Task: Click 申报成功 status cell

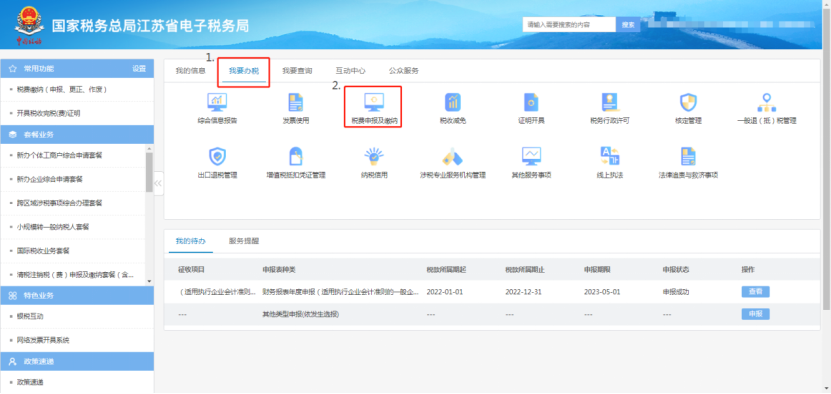Action: 676,292
